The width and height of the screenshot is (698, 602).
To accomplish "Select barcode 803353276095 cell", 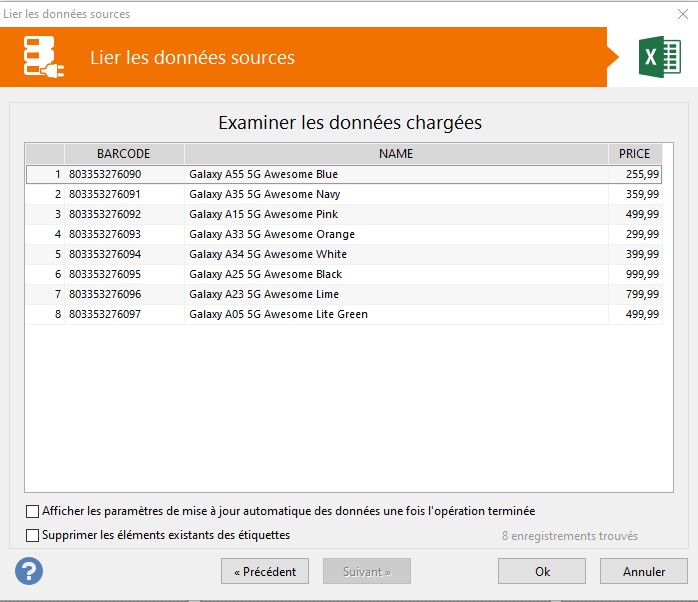I will coord(124,274).
